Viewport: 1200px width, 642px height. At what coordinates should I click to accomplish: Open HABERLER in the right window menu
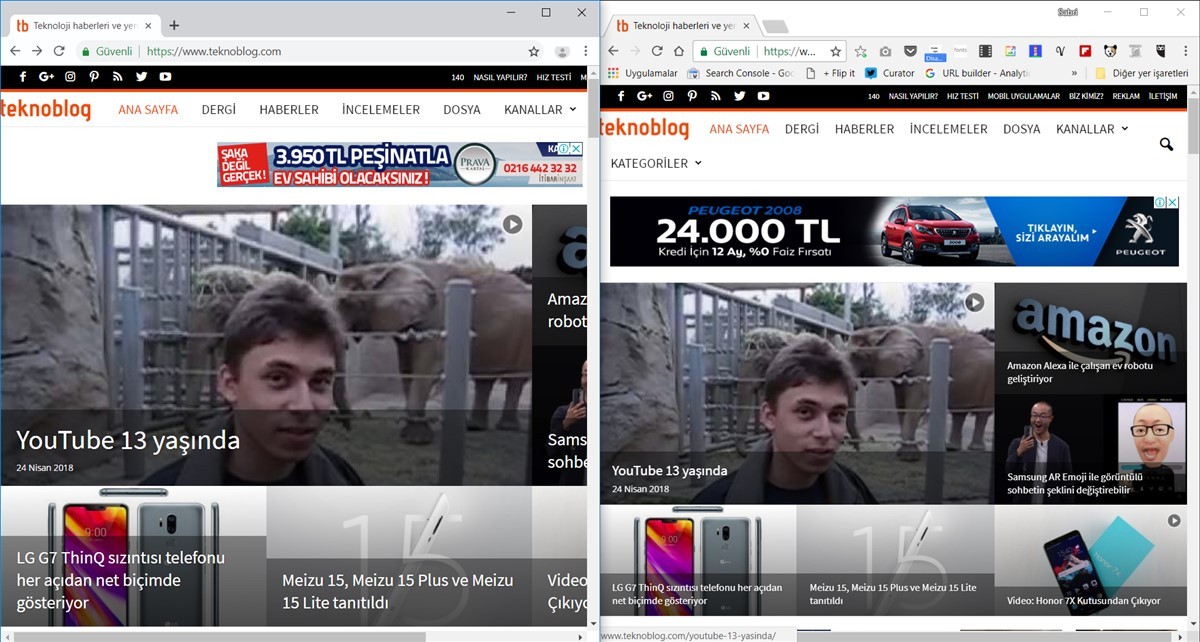click(x=864, y=129)
